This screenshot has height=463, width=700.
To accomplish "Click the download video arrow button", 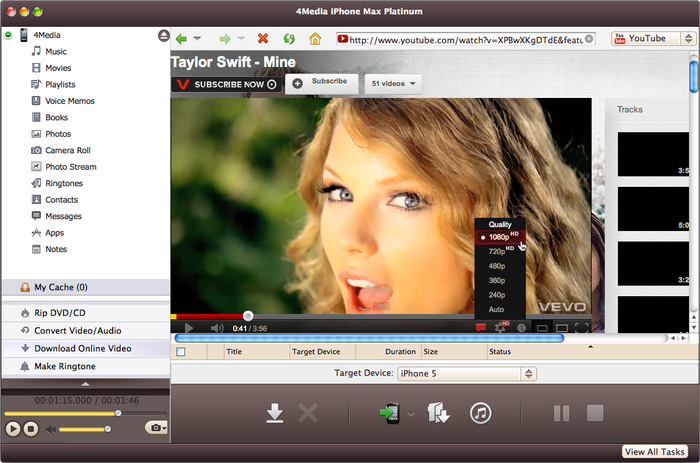I will tap(275, 413).
